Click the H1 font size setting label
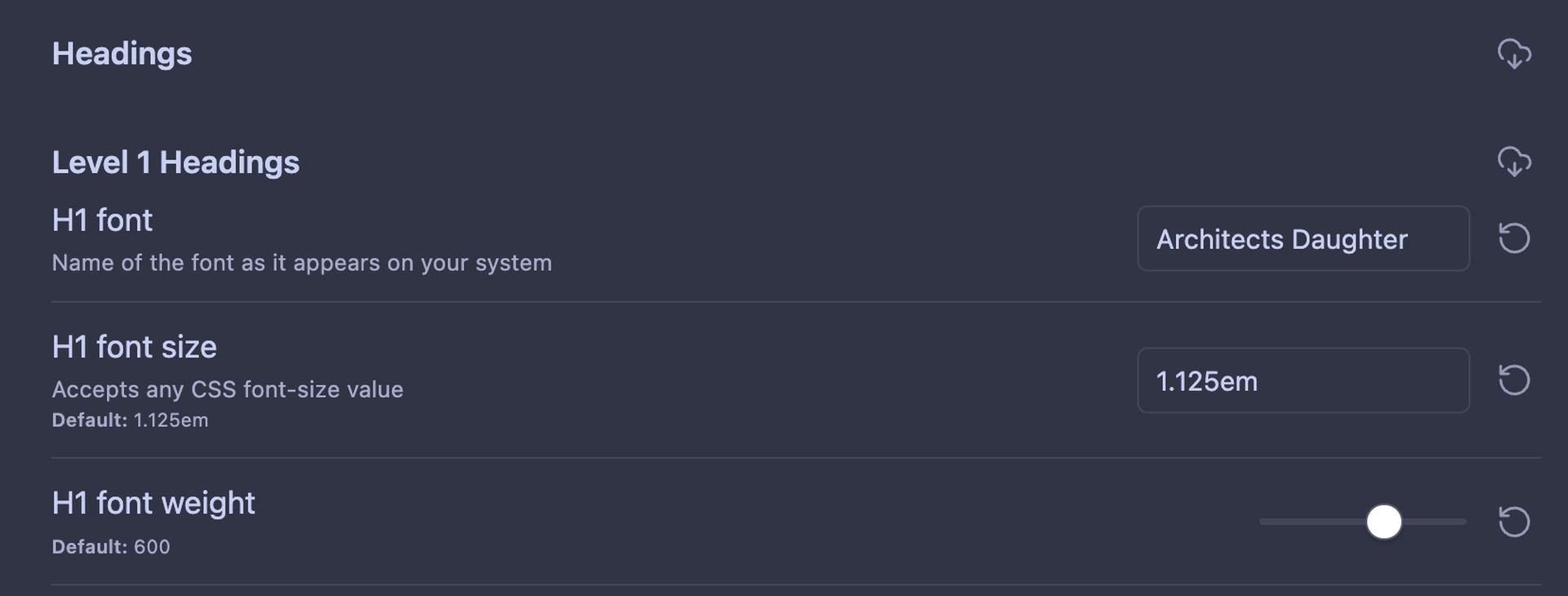 134,346
